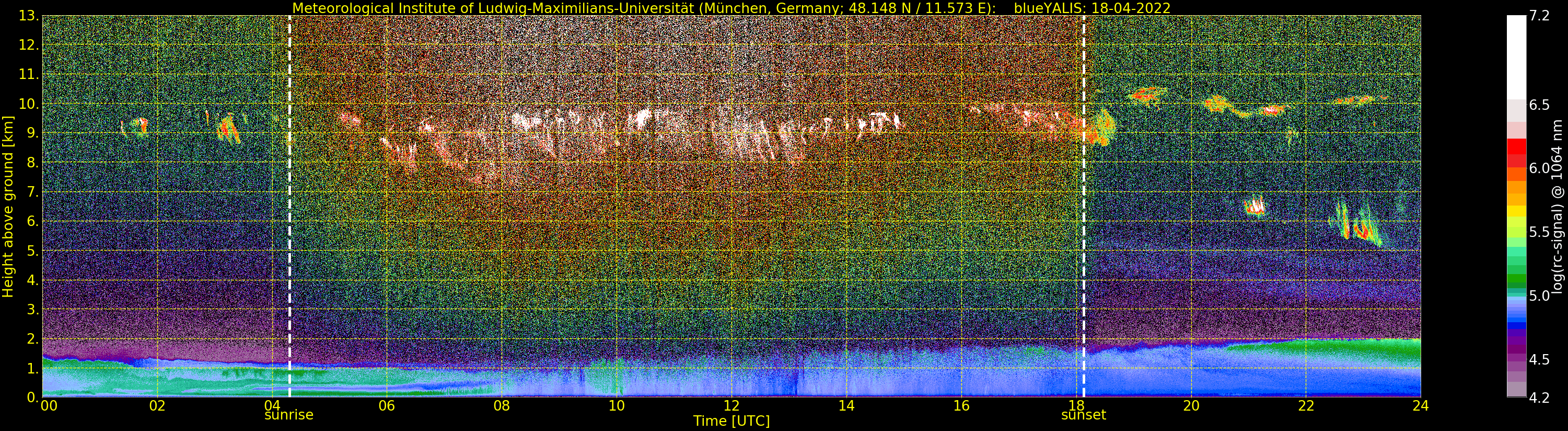Viewport: 1568px width, 431px height.
Task: Click the colorbar value '4.2'
Action: [1539, 398]
